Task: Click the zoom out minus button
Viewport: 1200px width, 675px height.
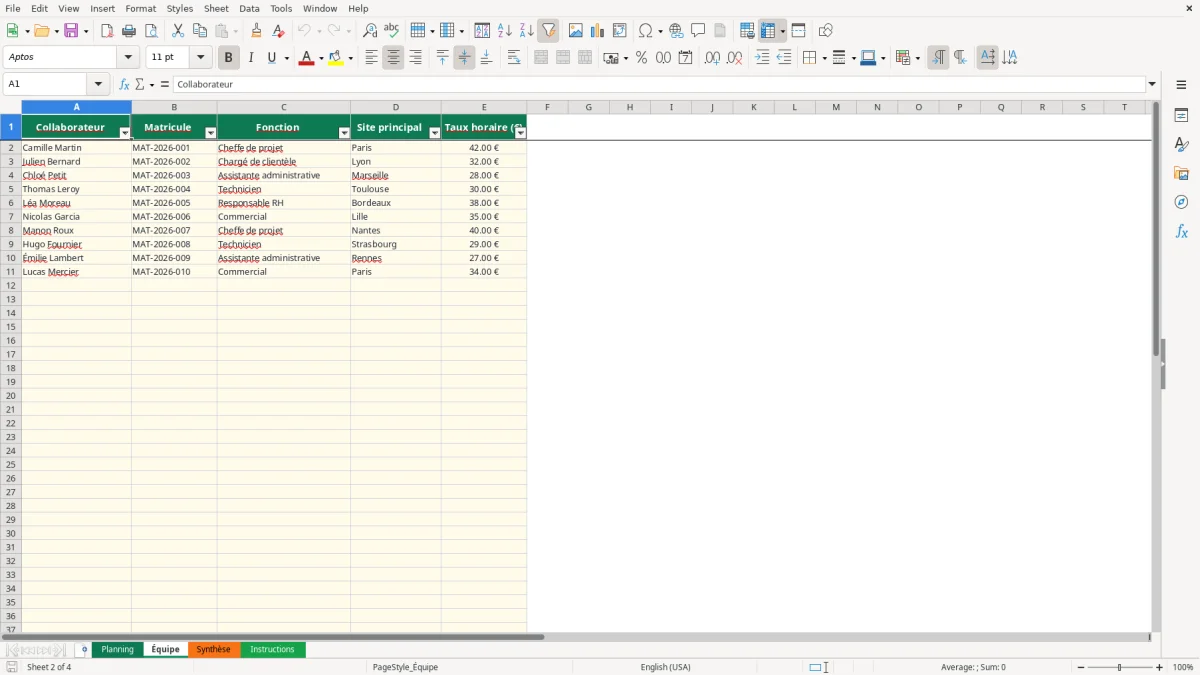Action: point(1081,667)
